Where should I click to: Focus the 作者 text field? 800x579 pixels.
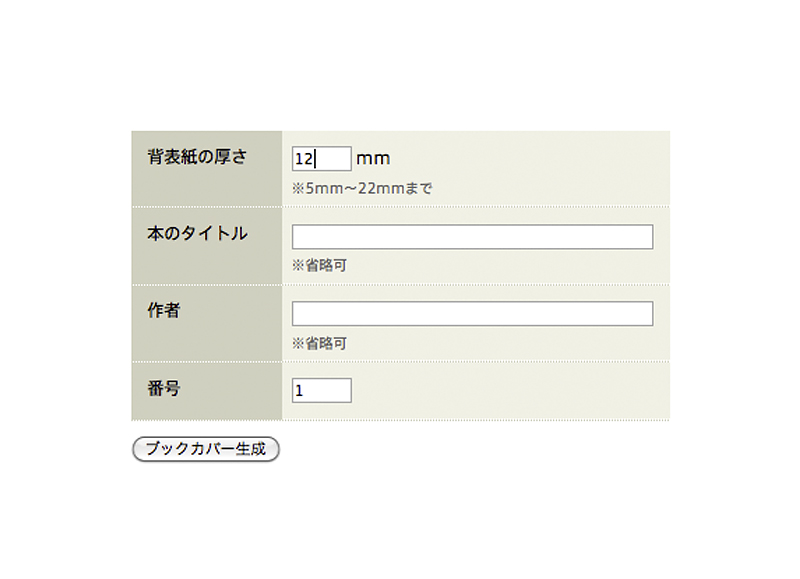pyautogui.click(x=472, y=313)
